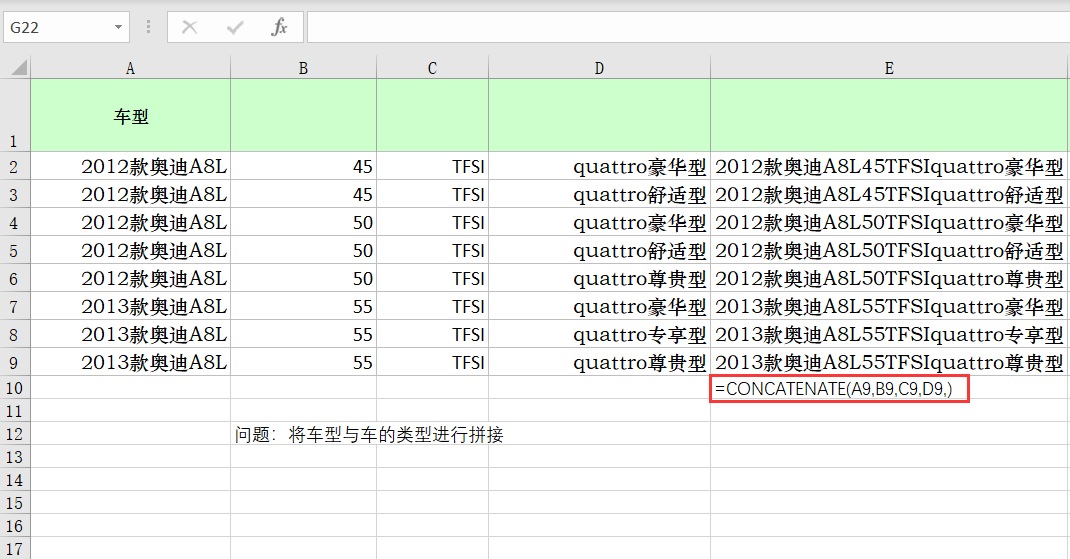Select column D header
Viewport: 1070px width, 559px height.
pos(599,68)
